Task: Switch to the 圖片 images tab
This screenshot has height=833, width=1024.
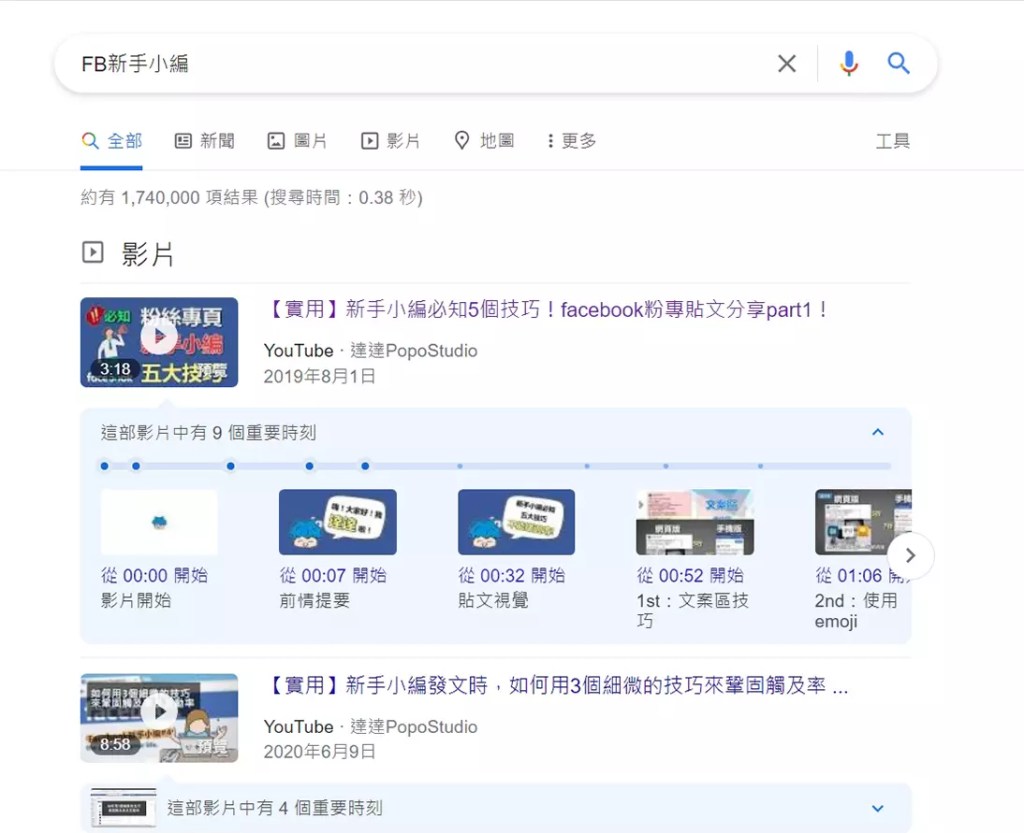Action: [x=297, y=141]
